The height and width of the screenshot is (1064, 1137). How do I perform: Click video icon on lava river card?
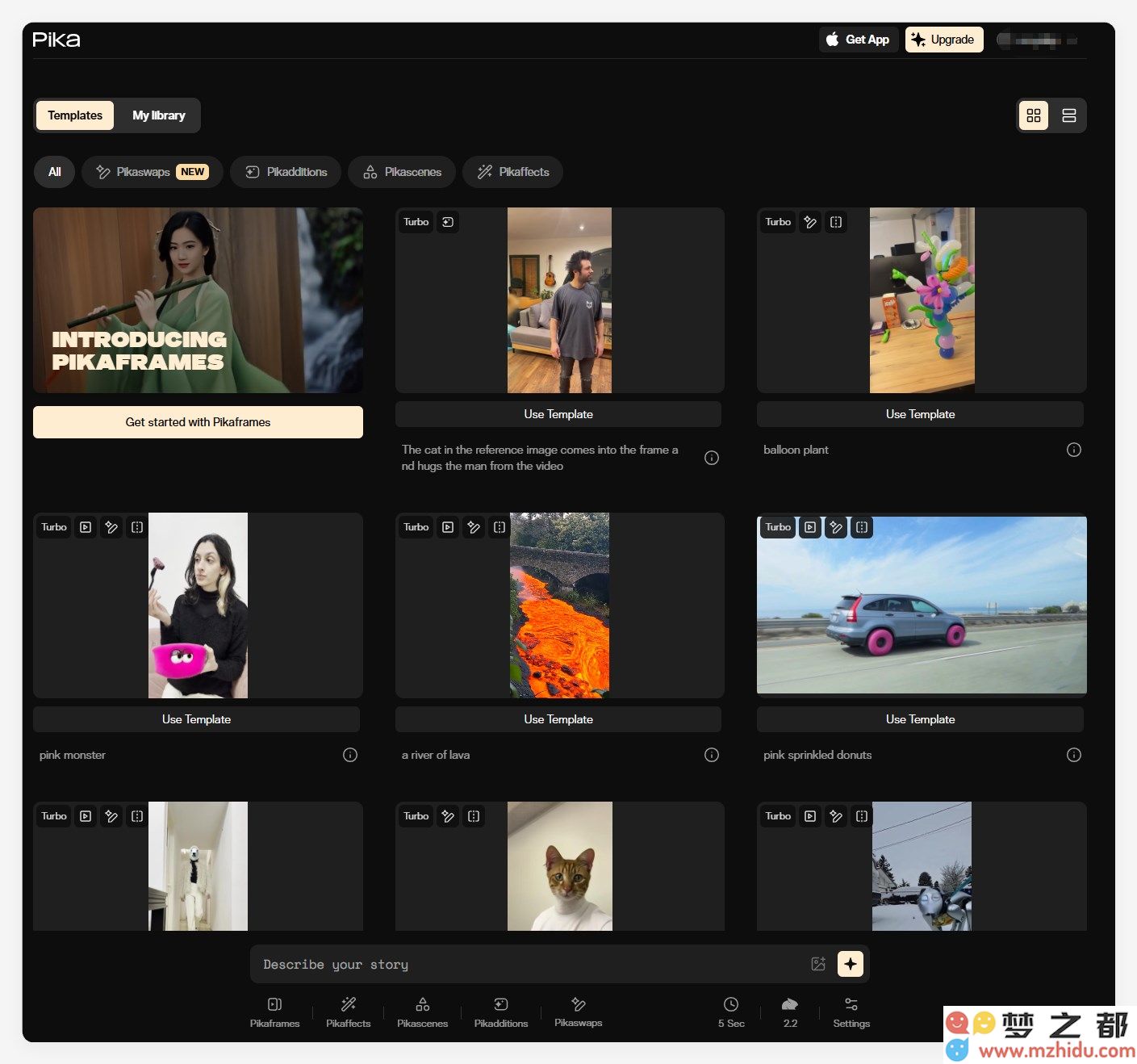tap(448, 527)
